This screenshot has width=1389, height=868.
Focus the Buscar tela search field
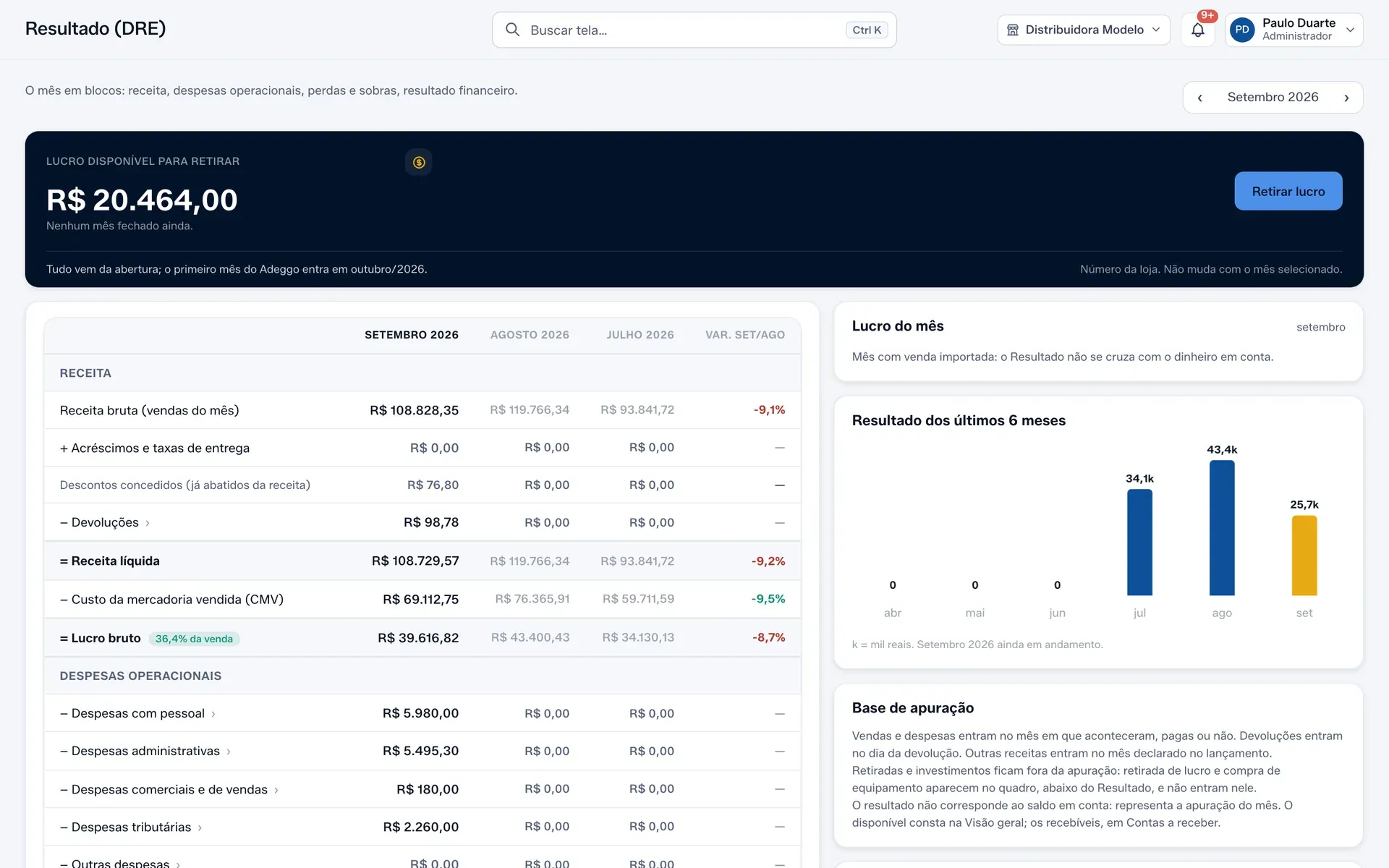pos(694,30)
